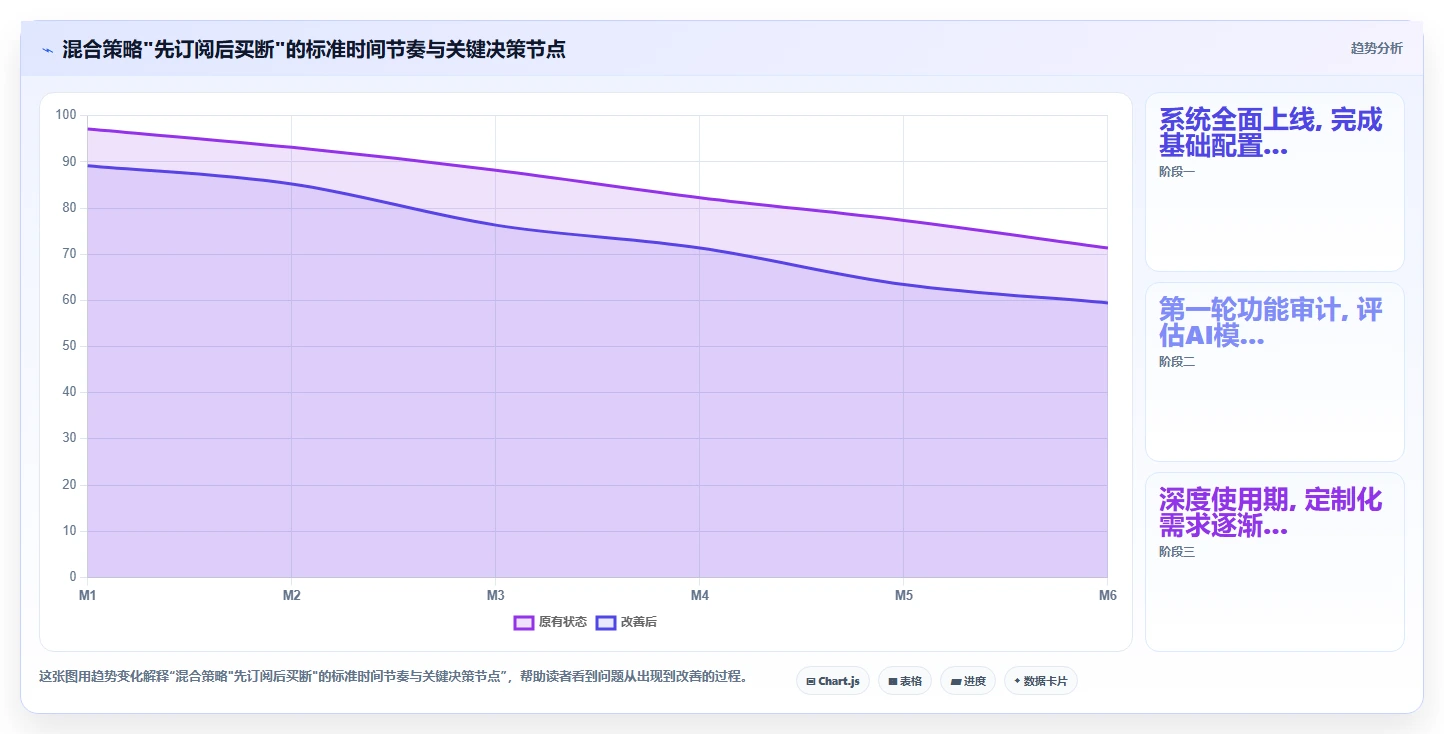The image size is (1444, 734).
Task: Click the purple 原有状态 legend swatch
Action: (x=523, y=622)
